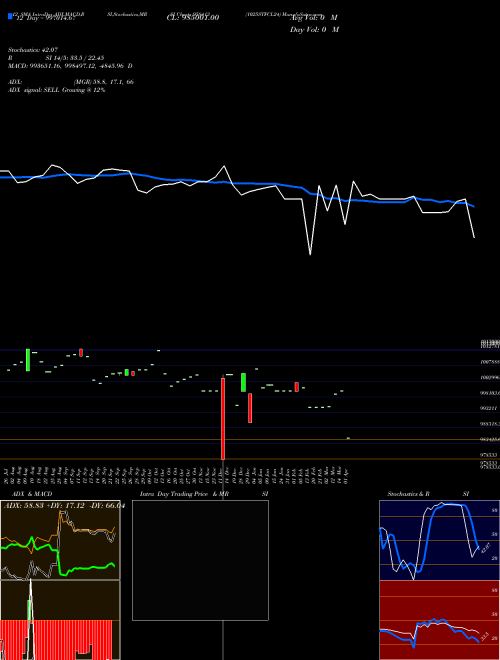The width and height of the screenshot is (500, 660).
Task: Select the 'Stochastics: 42.07' reading
Action: [33, 50]
